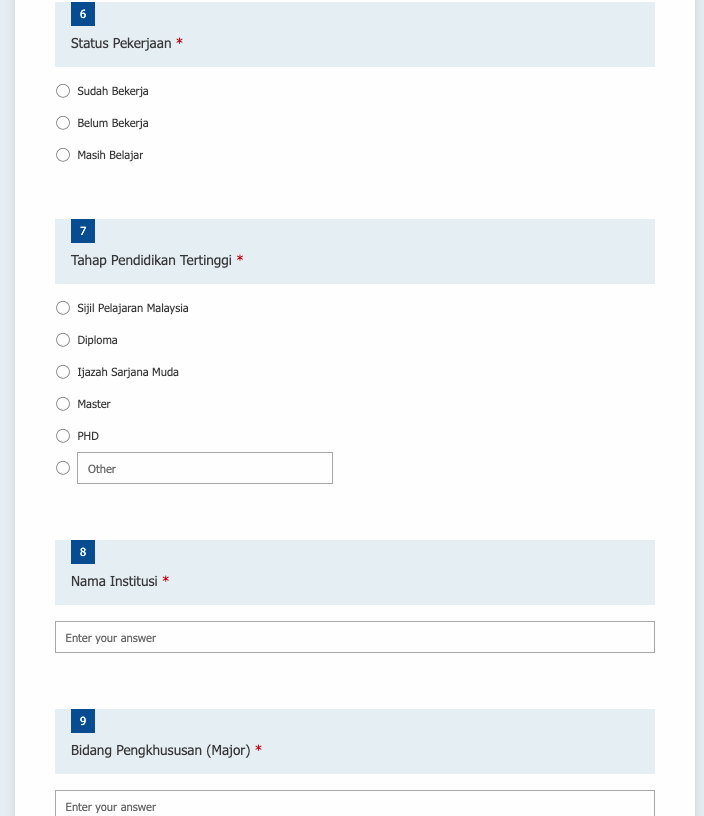The height and width of the screenshot is (816, 704).
Task: Select the PHD radio option
Action: (x=63, y=436)
